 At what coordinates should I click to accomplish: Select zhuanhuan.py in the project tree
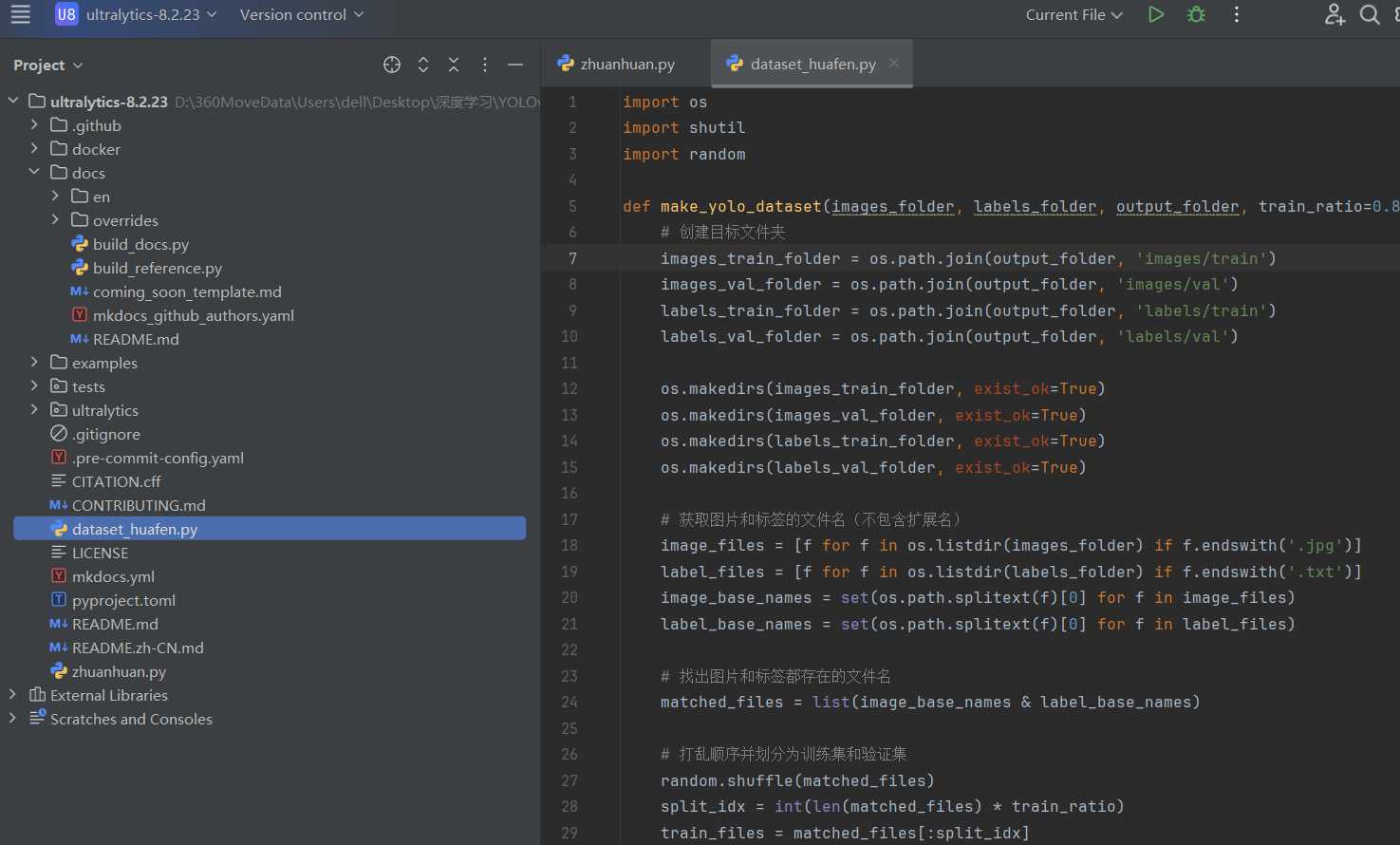point(119,671)
